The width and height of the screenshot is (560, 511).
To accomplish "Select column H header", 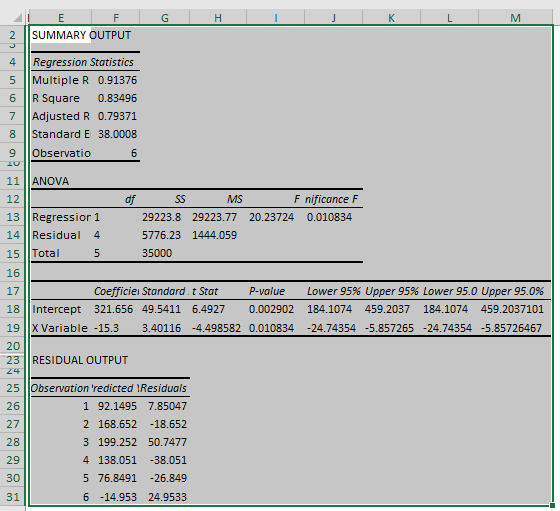I will [x=218, y=17].
